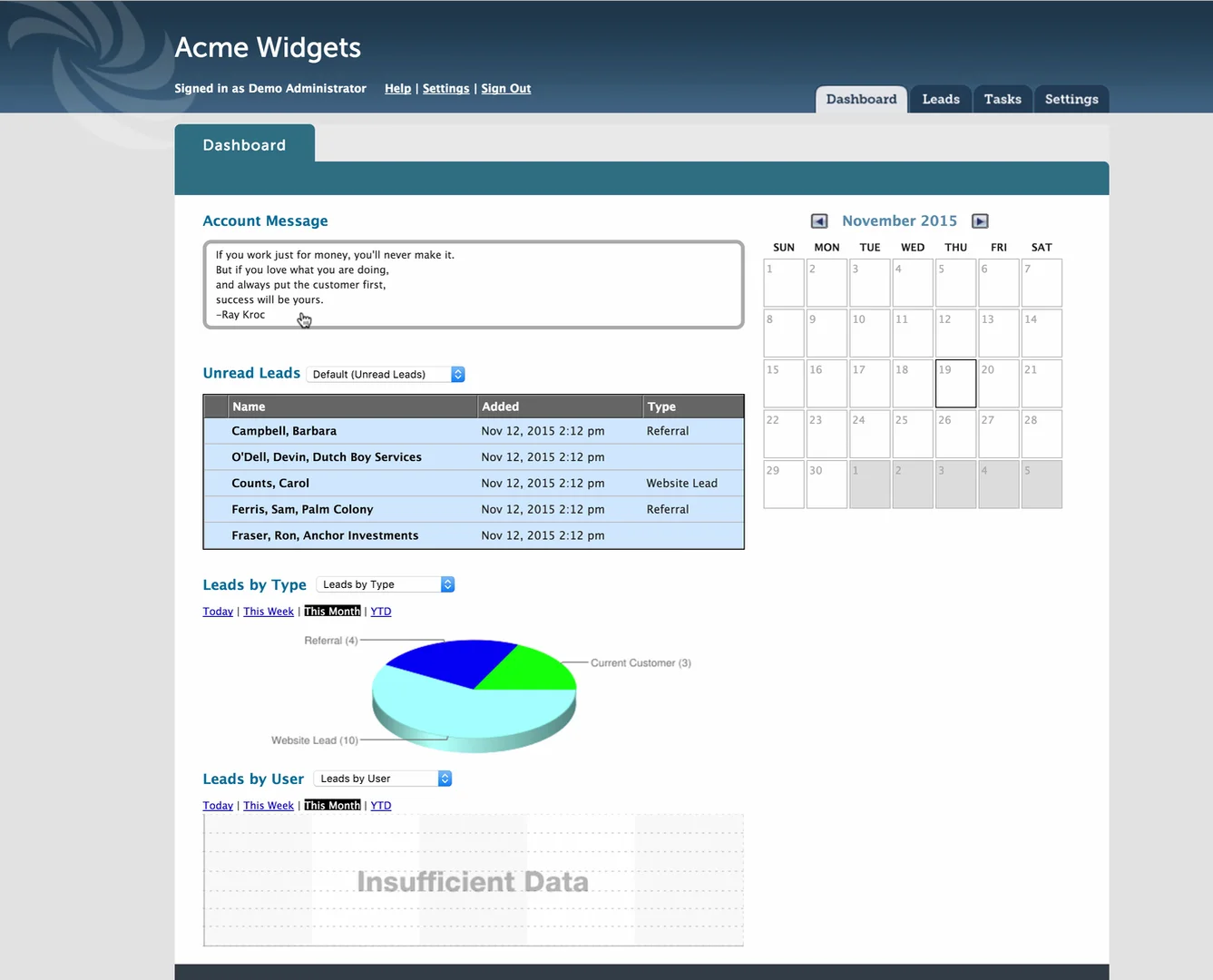Open the Ferris, Sam, Palm Colony lead
This screenshot has height=980, width=1213.
pos(474,510)
